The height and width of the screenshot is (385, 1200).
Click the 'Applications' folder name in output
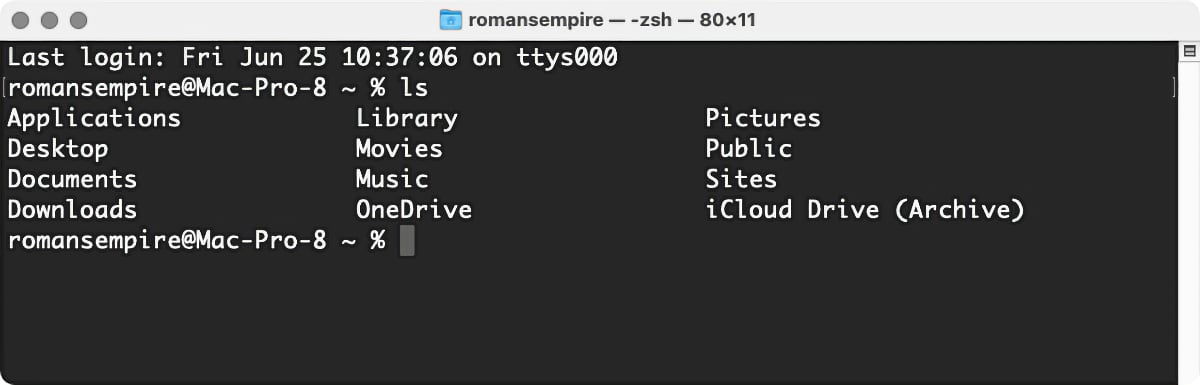click(x=94, y=118)
